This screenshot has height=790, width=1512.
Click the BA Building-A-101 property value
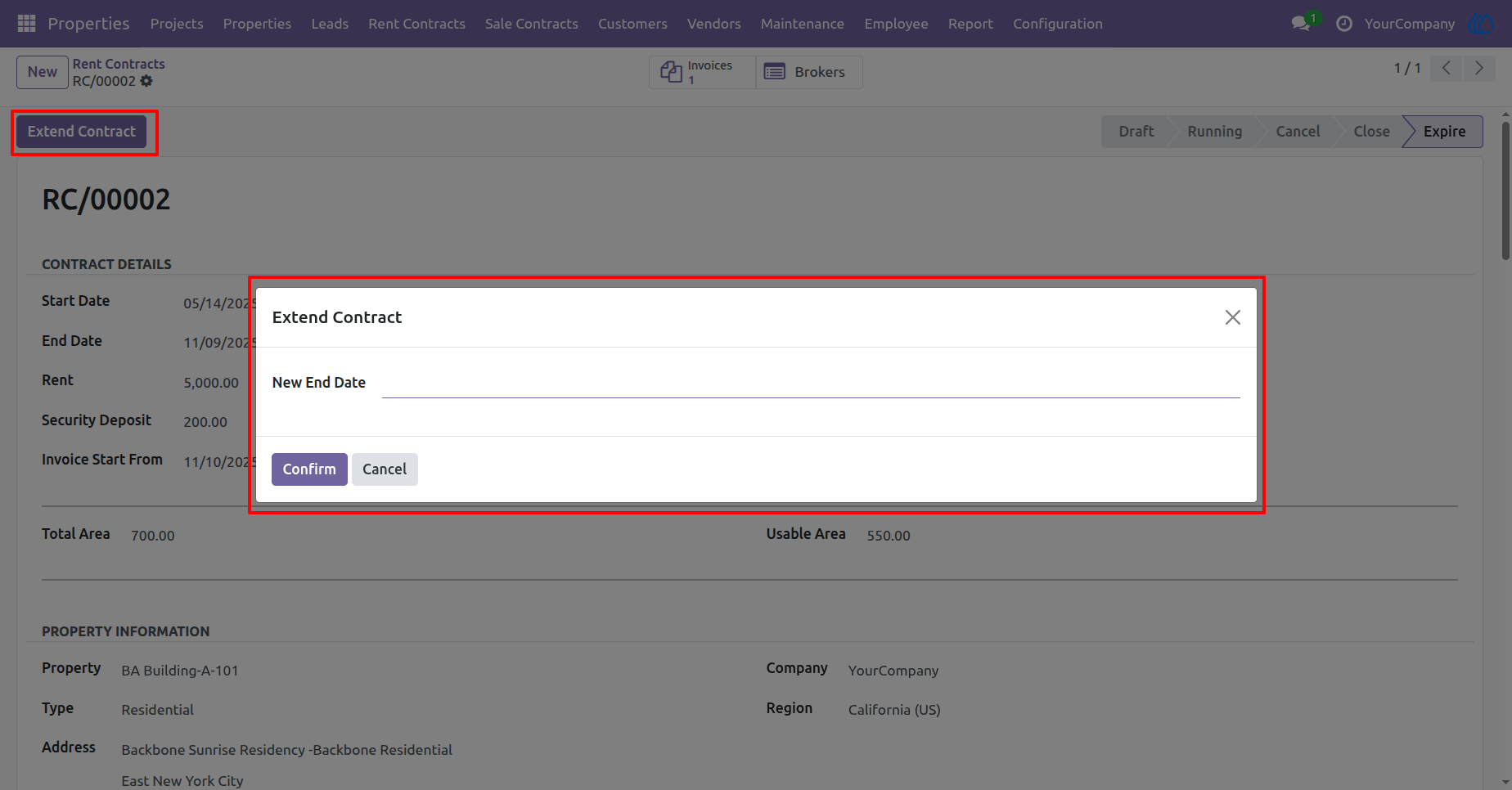coord(180,671)
